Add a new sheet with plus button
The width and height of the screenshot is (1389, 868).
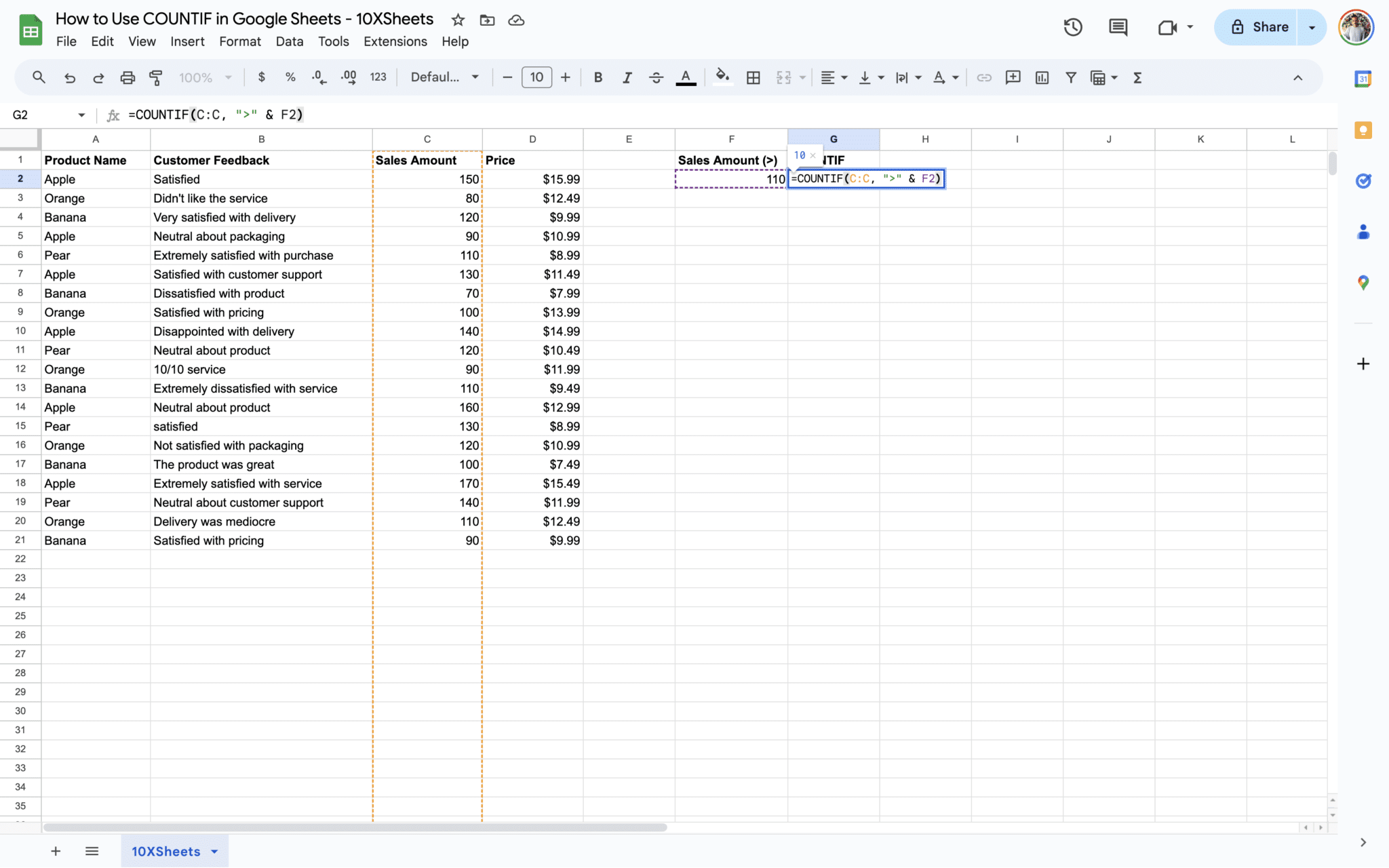56,851
